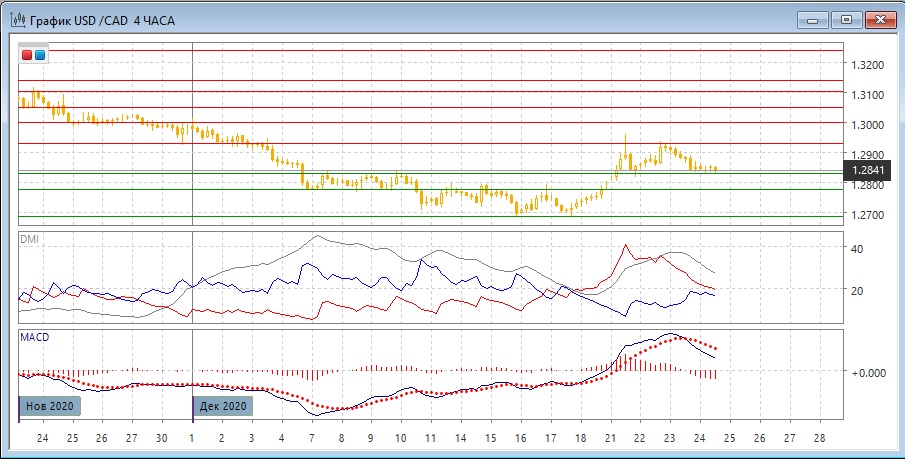The height and width of the screenshot is (459, 905).
Task: Click date 21 on the time axis
Action: pos(610,438)
